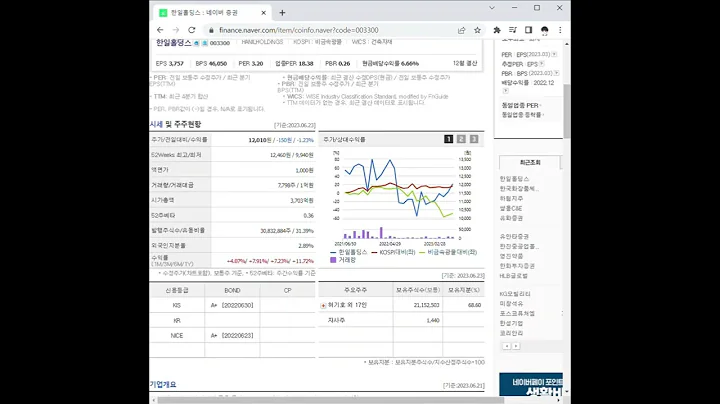Open the lock site info icon

pyautogui.click(x=211, y=30)
